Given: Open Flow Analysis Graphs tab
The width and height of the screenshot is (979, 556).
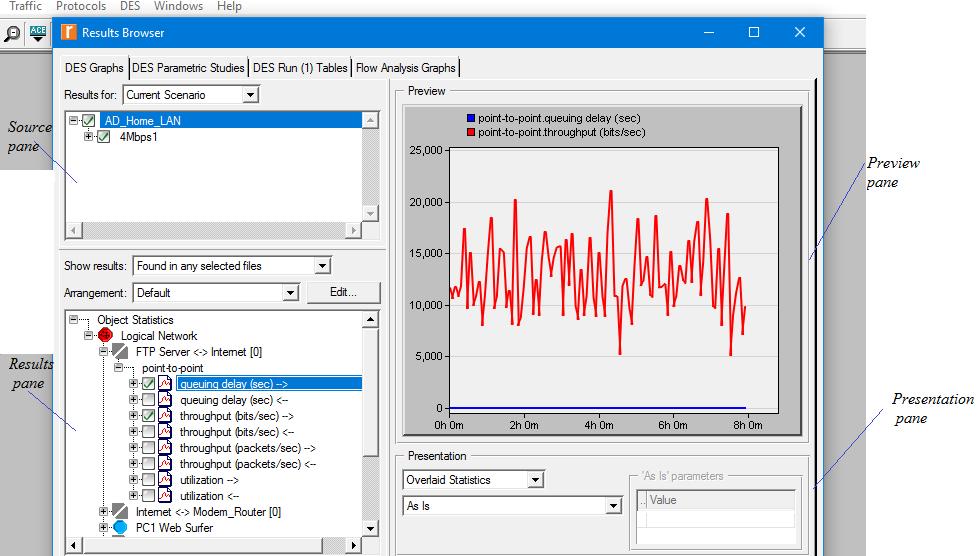Looking at the screenshot, I should pyautogui.click(x=406, y=67).
